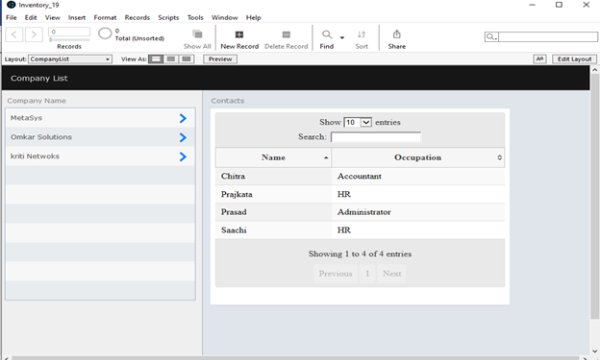Click the Share toolbar icon
Screen dimensions: 600x360
397,34
